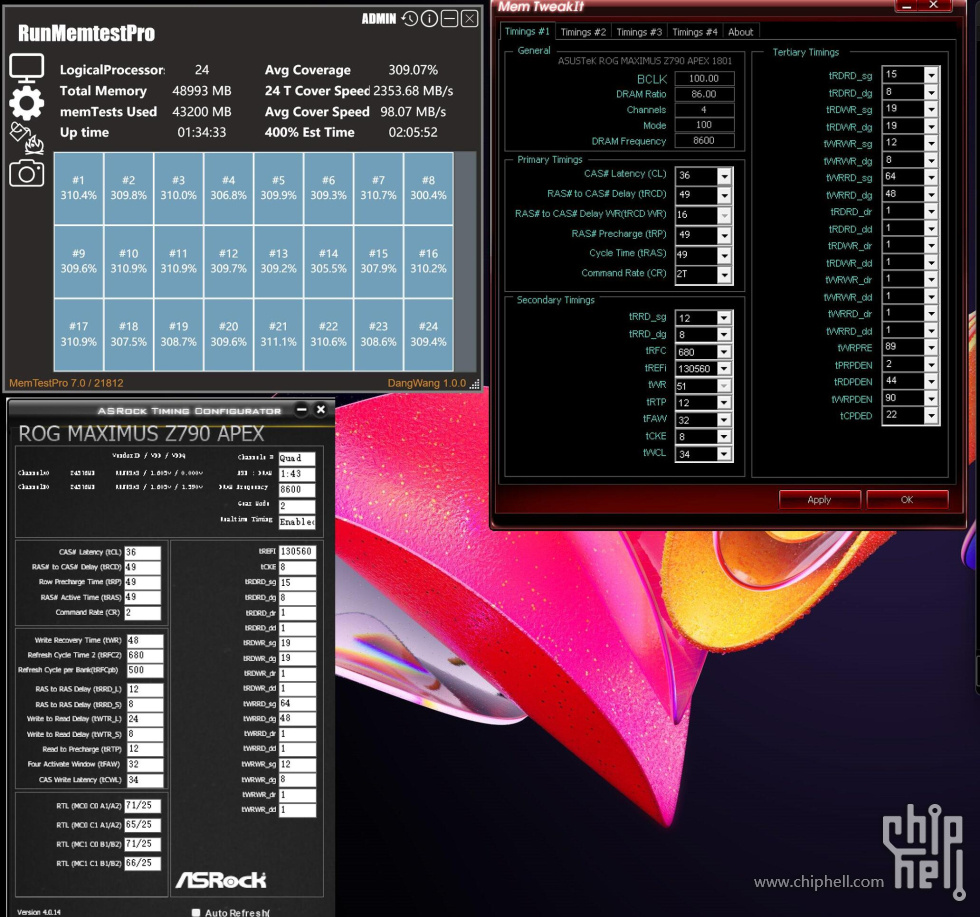
Task: Expand the CAS# Latency (CL) dropdown
Action: 724,176
